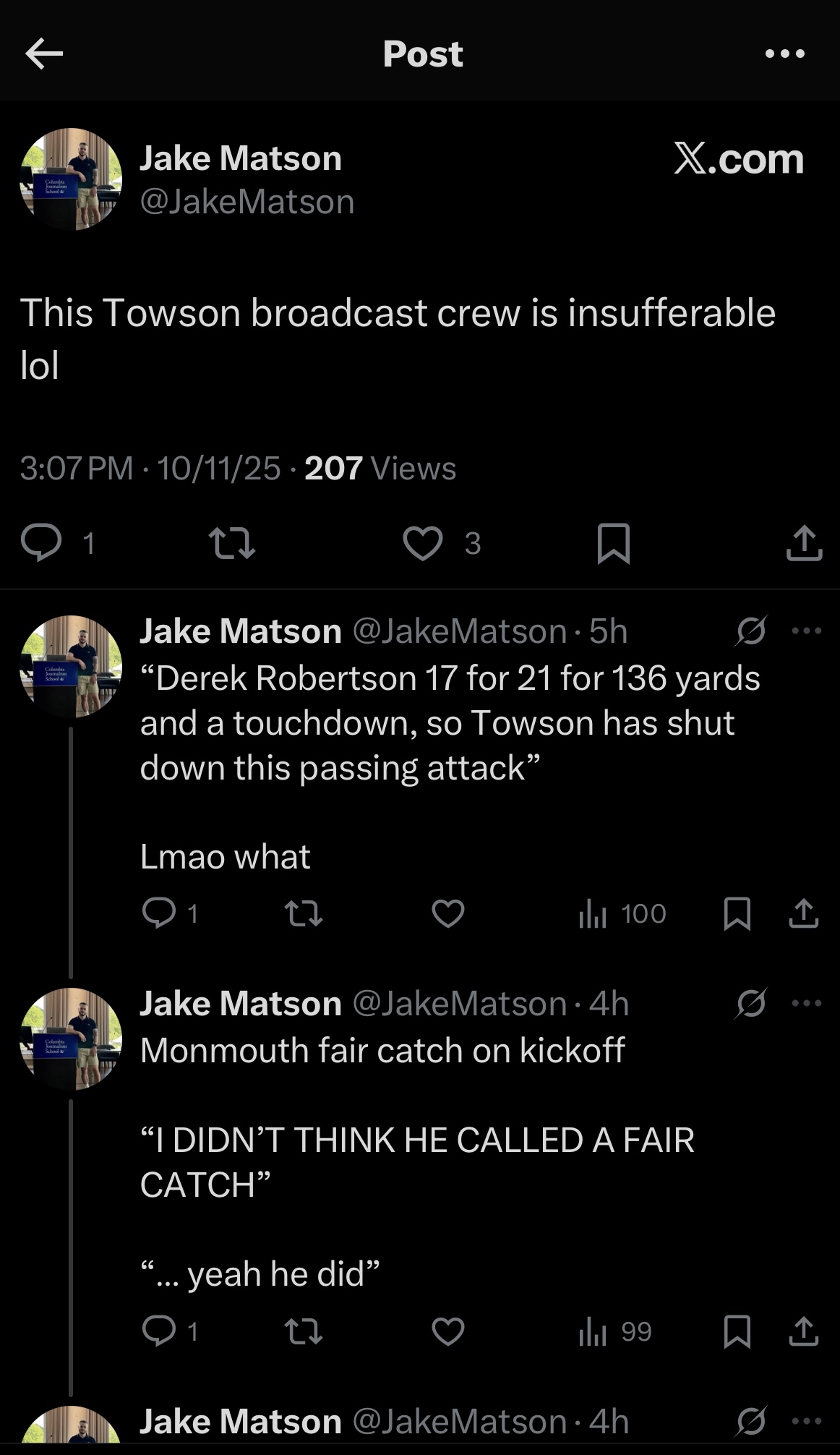
Task: Share the main post
Action: pos(804,543)
